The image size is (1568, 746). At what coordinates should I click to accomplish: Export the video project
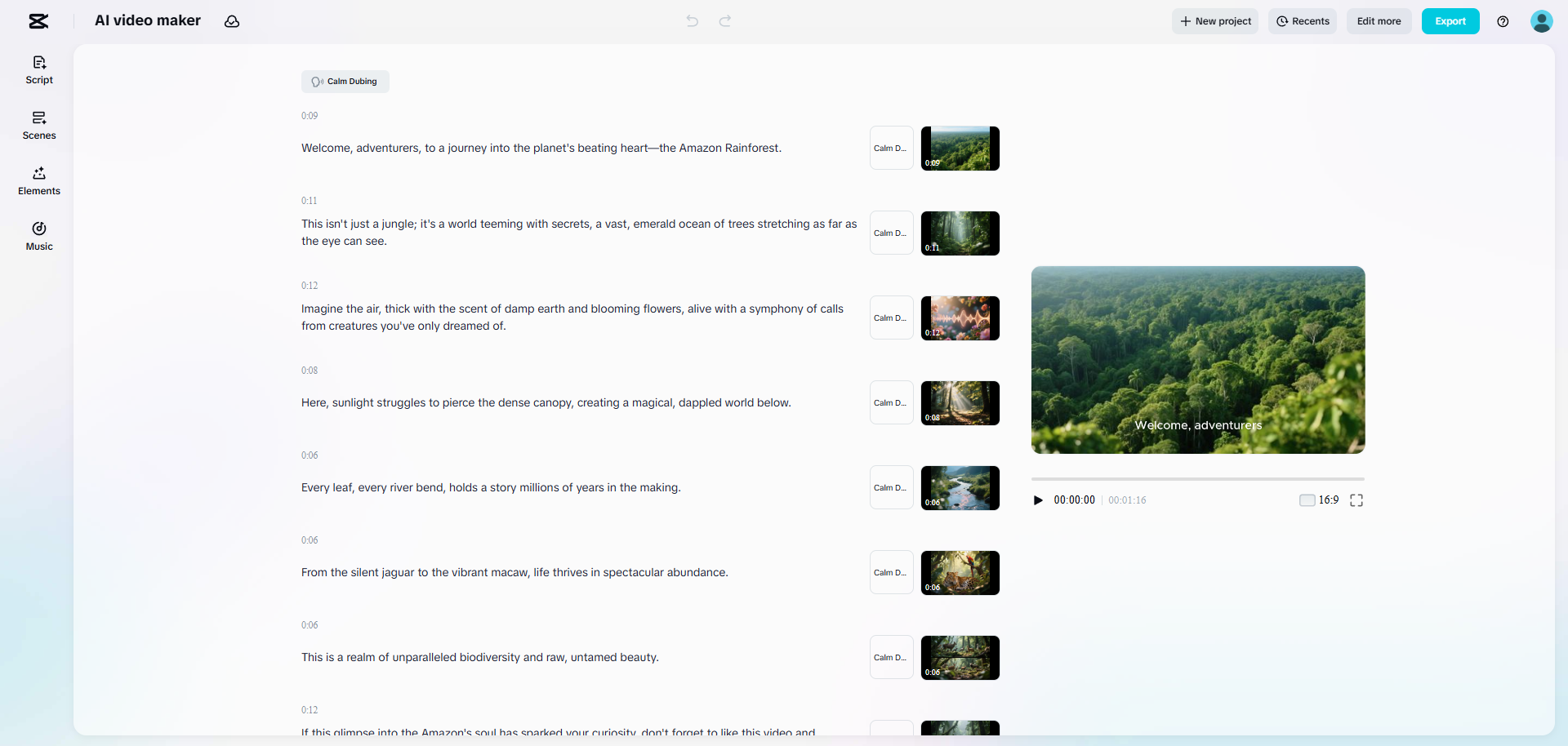(1450, 21)
